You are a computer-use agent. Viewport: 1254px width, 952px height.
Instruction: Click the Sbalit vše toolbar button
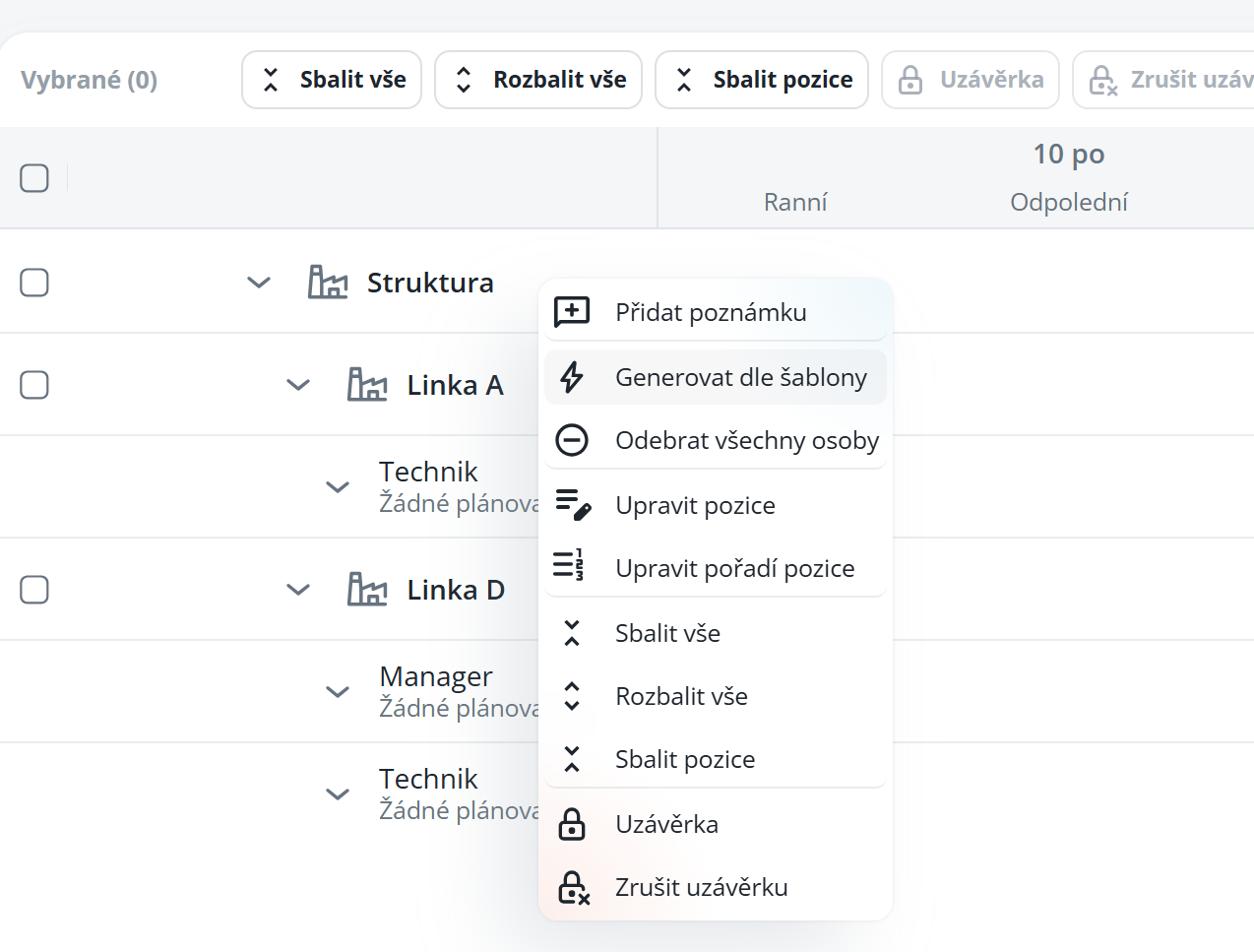pos(332,80)
